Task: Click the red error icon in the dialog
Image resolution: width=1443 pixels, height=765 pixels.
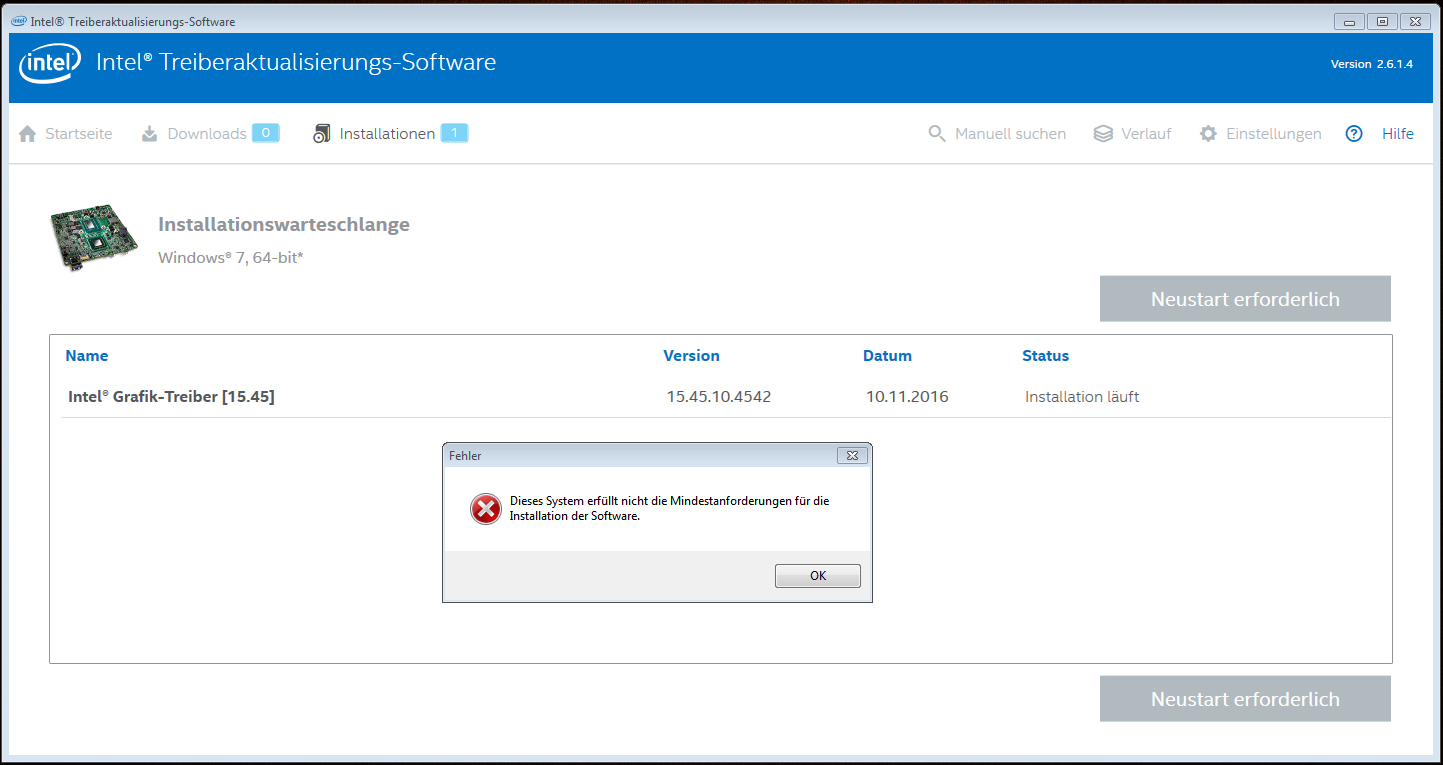Action: [486, 510]
